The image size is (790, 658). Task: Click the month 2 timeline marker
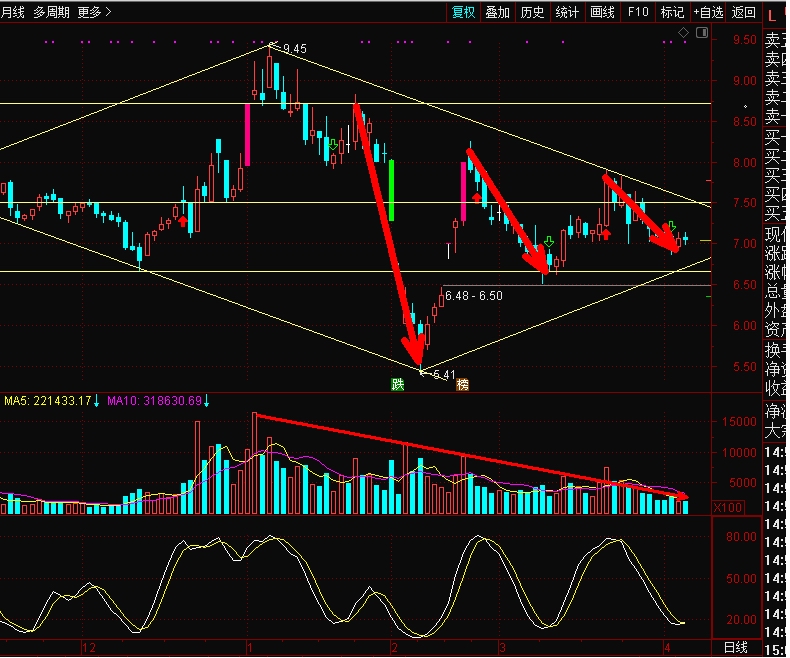394,647
